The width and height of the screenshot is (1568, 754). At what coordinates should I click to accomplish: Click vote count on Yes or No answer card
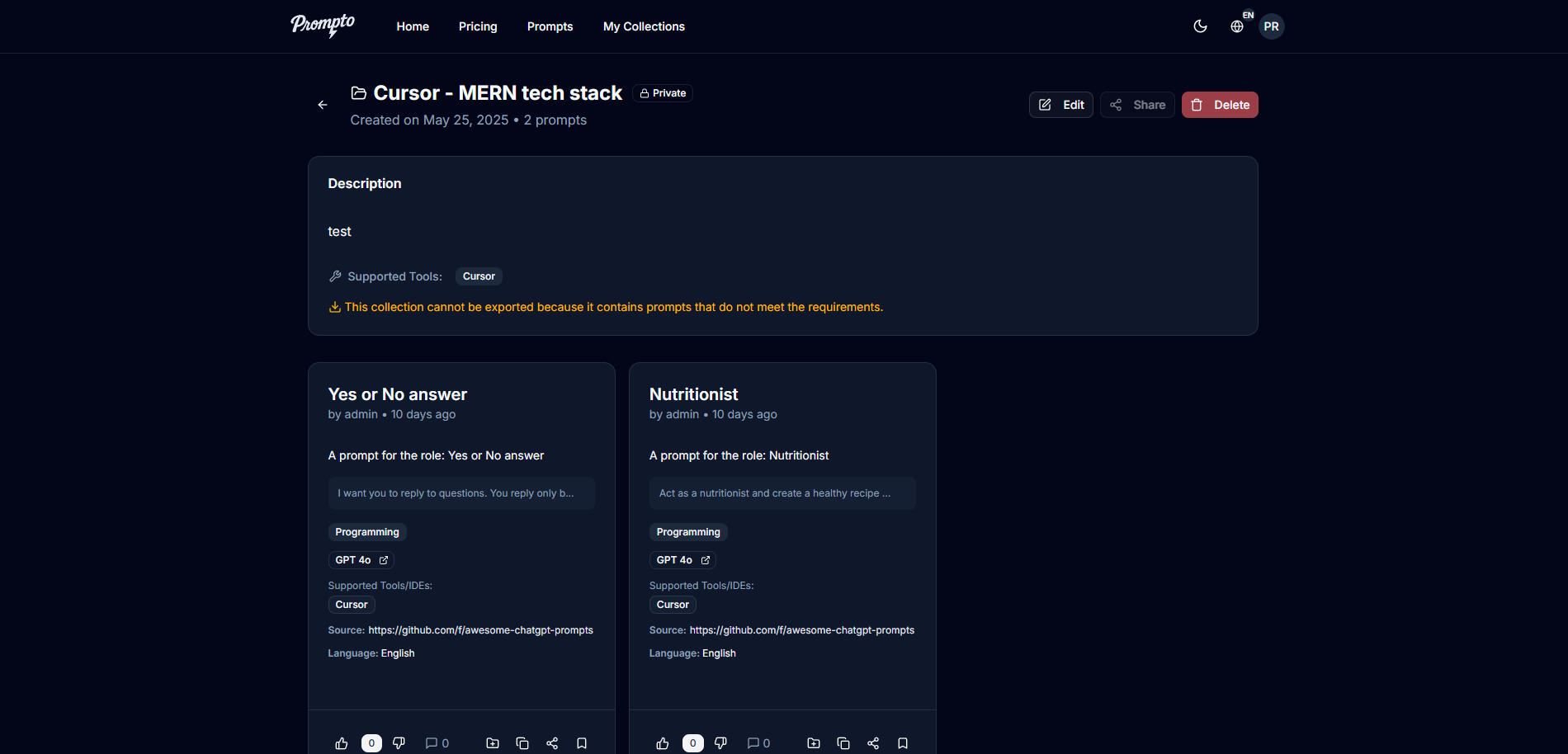(x=371, y=743)
